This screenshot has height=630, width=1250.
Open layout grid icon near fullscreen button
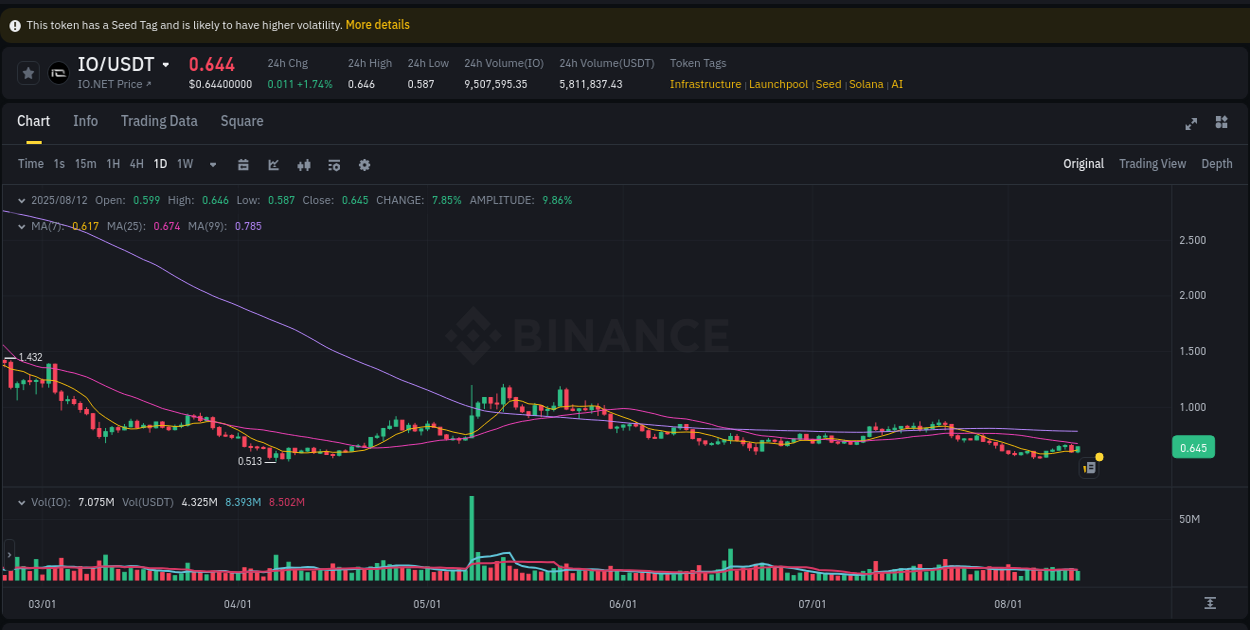click(x=1221, y=122)
